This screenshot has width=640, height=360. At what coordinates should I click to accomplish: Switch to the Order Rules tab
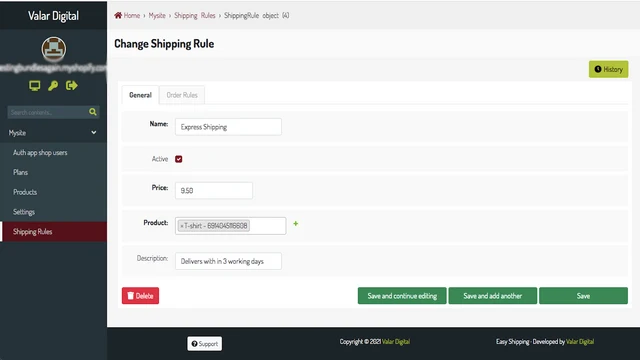pos(182,95)
